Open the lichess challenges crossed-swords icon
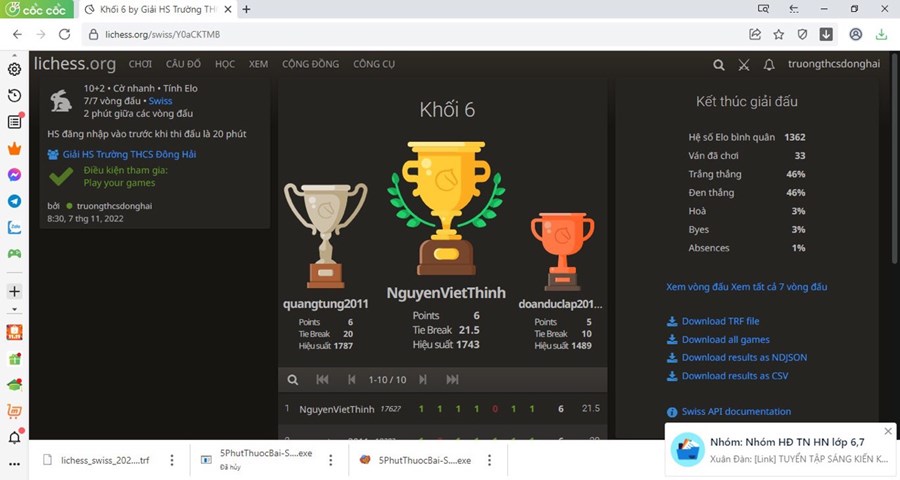This screenshot has height=480, width=900. point(744,64)
